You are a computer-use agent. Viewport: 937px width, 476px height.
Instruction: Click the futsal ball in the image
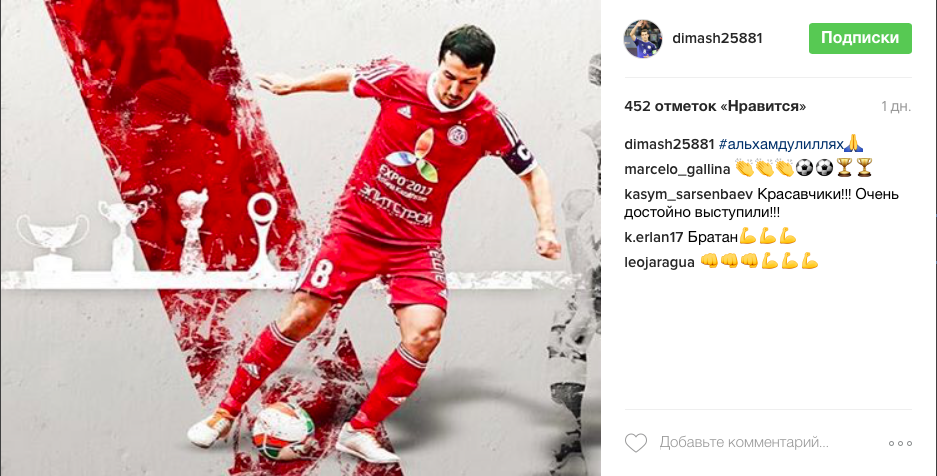click(x=283, y=431)
